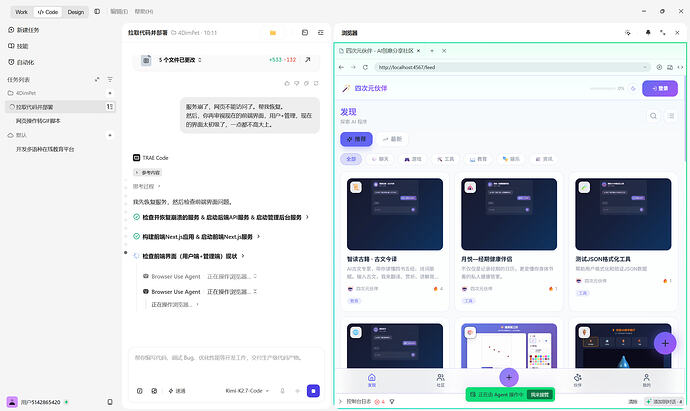Image resolution: width=690 pixels, height=411 pixels.
Task: Select the 娱乐 category chip
Action: [x=511, y=159]
